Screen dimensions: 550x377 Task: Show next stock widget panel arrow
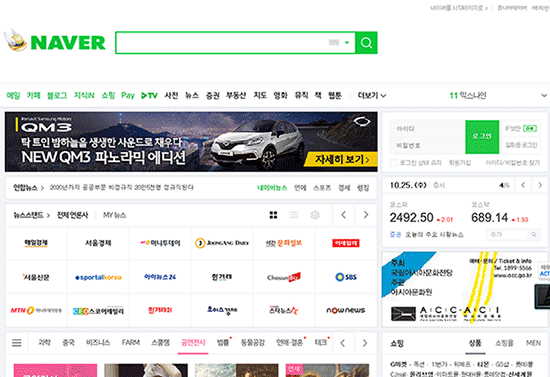540,185
